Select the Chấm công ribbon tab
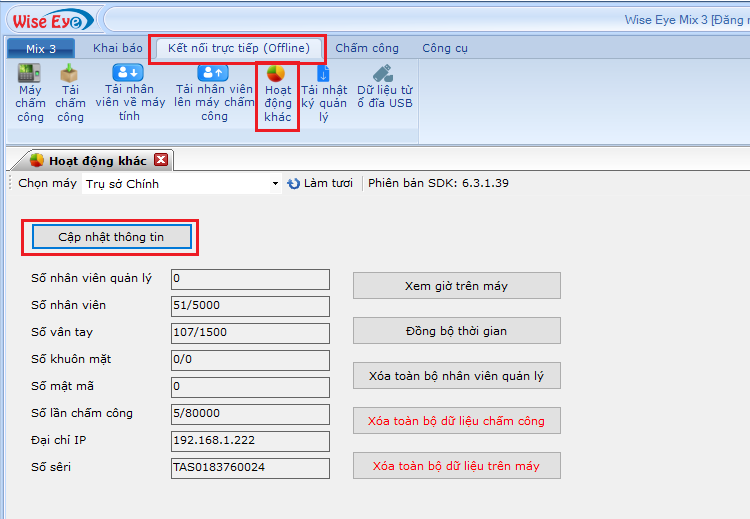This screenshot has width=750, height=519. (x=366, y=48)
